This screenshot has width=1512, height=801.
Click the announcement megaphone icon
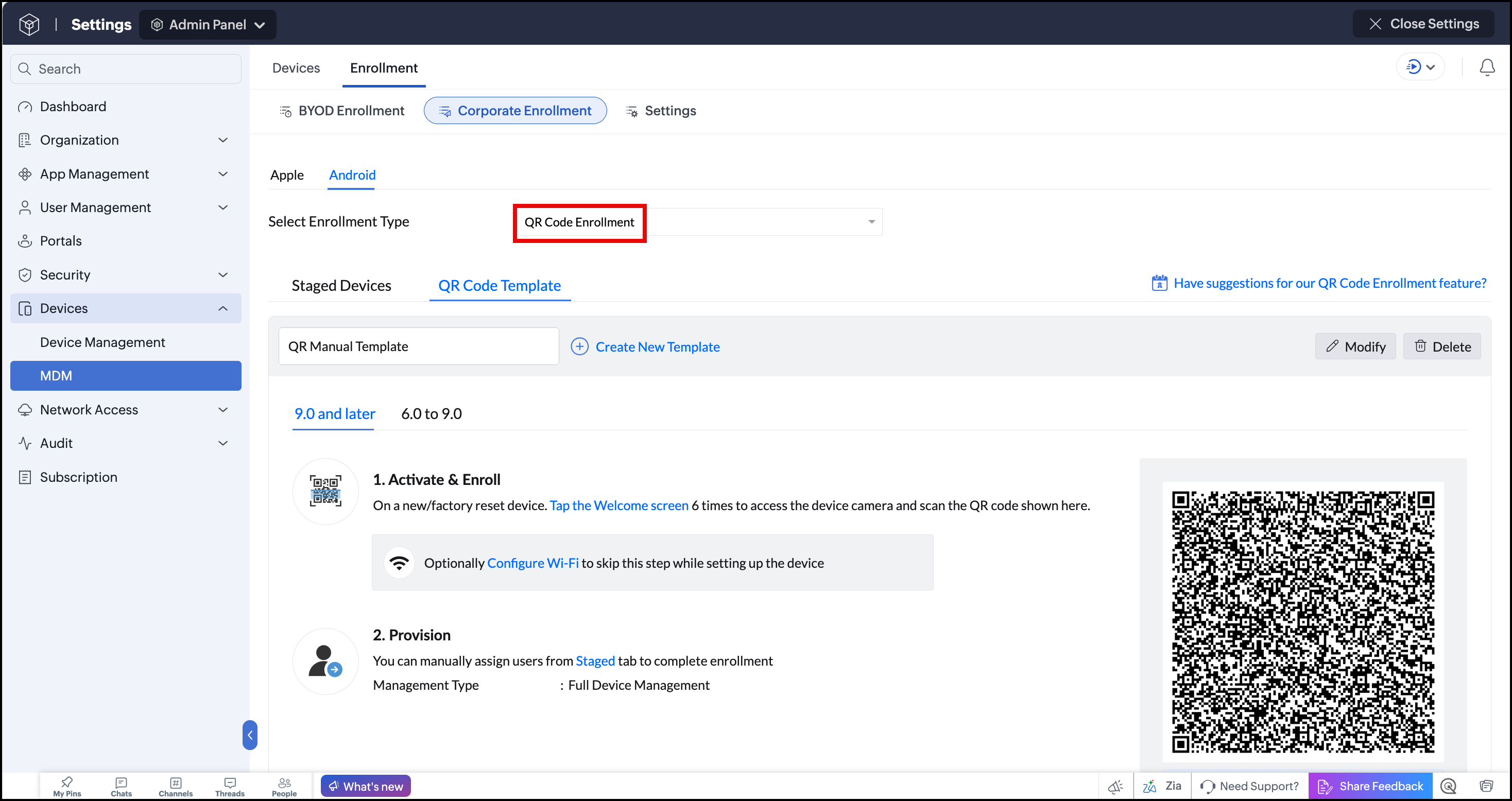1115,787
